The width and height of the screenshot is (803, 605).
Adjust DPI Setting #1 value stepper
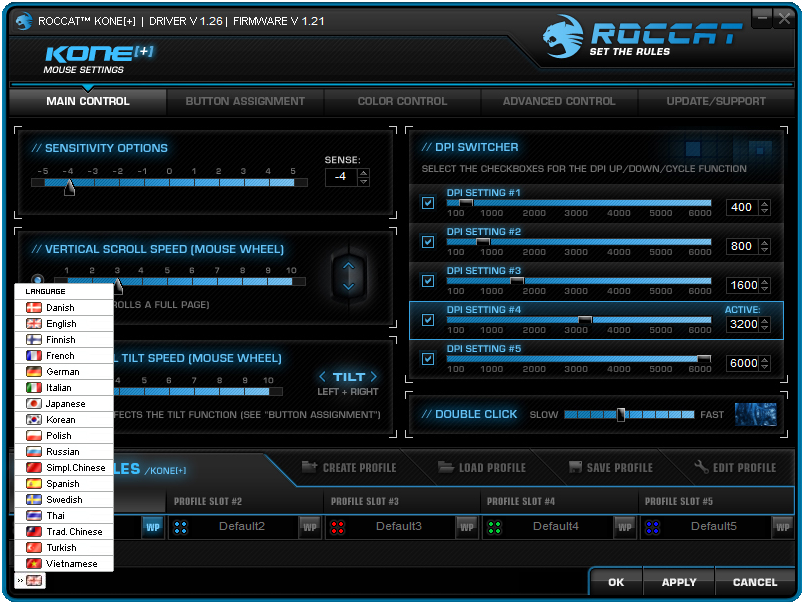pyautogui.click(x=764, y=207)
